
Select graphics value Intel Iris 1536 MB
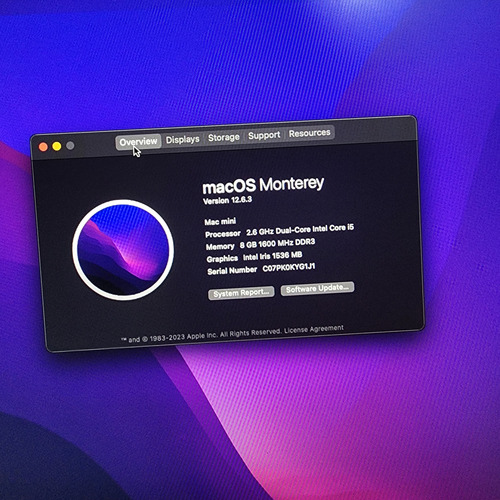(273, 256)
